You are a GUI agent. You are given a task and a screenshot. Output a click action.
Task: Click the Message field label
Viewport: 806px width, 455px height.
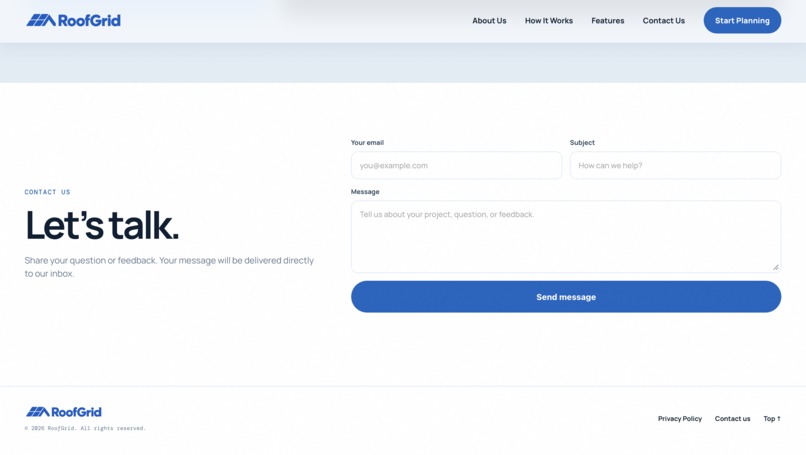pos(365,192)
